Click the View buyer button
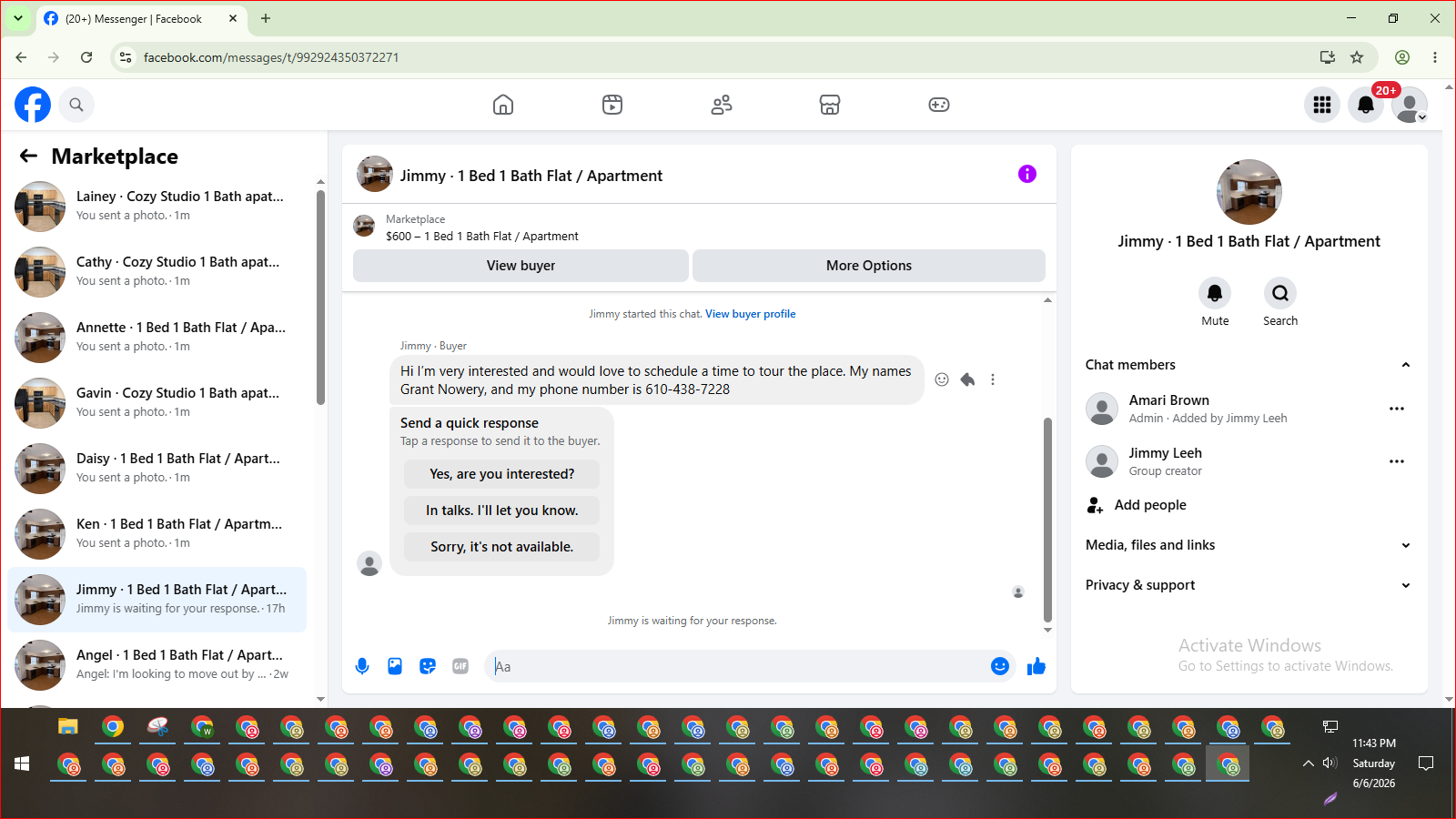Screen dimensions: 1456x819 (521, 266)
